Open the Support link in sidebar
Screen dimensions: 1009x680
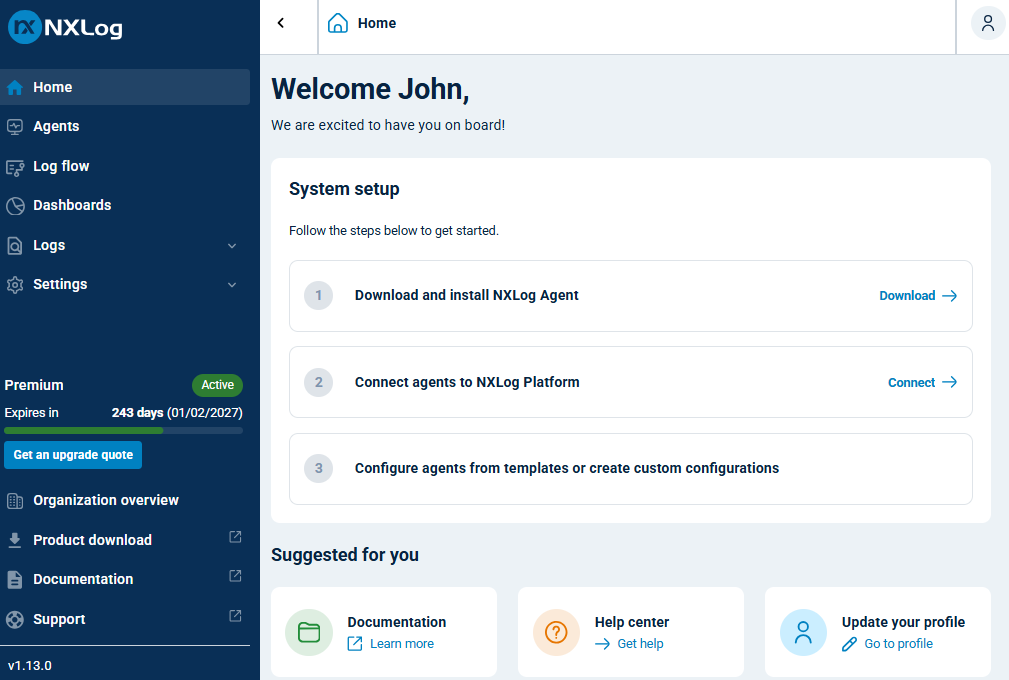pyautogui.click(x=125, y=620)
